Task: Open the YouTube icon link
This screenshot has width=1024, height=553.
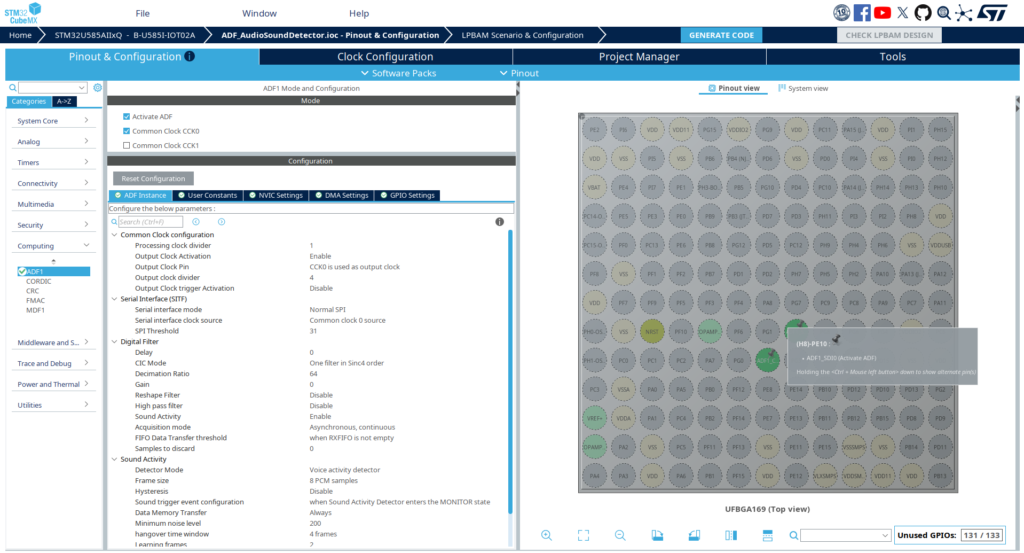Action: tap(882, 13)
